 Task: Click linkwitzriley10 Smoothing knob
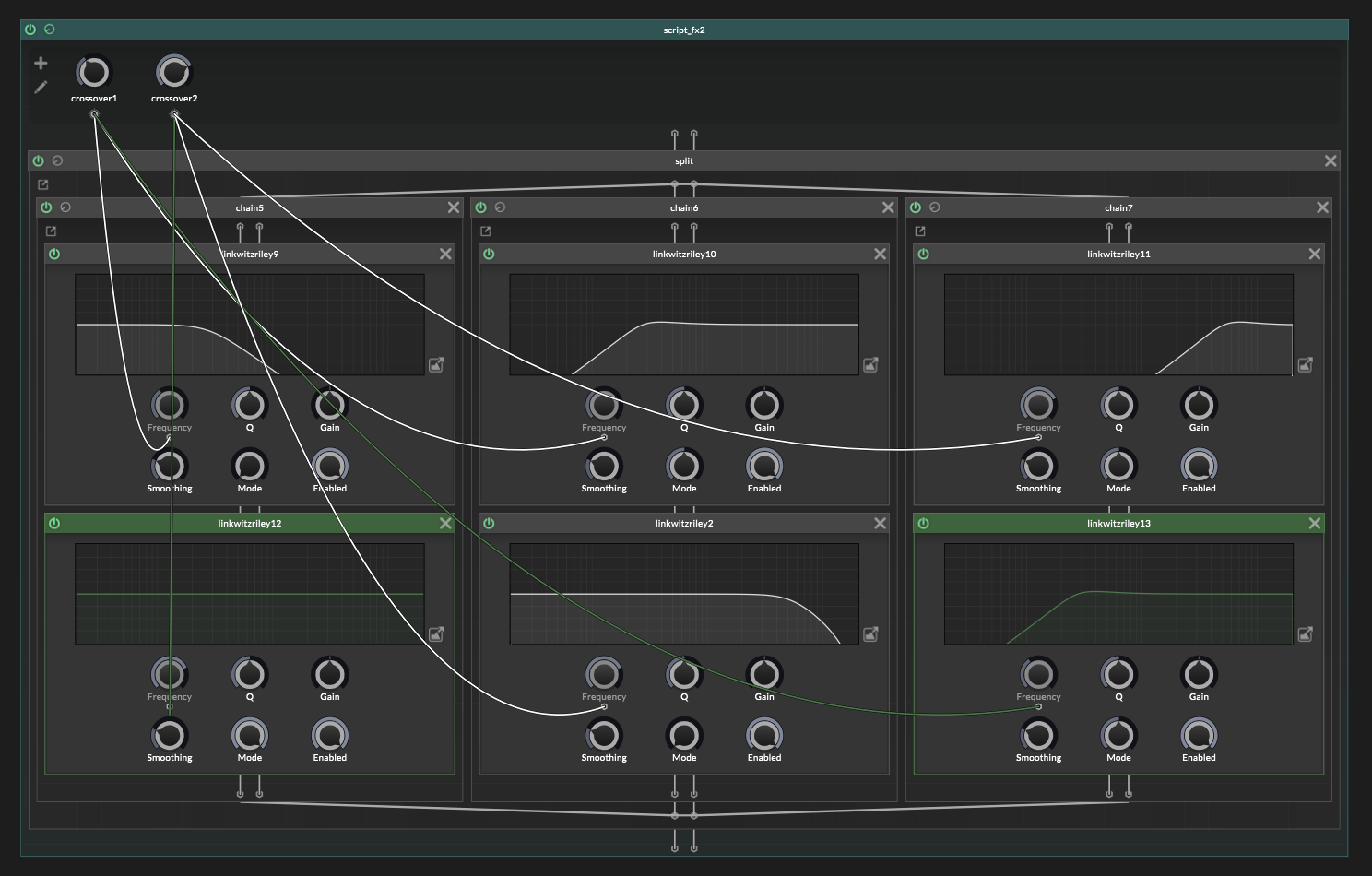point(604,466)
